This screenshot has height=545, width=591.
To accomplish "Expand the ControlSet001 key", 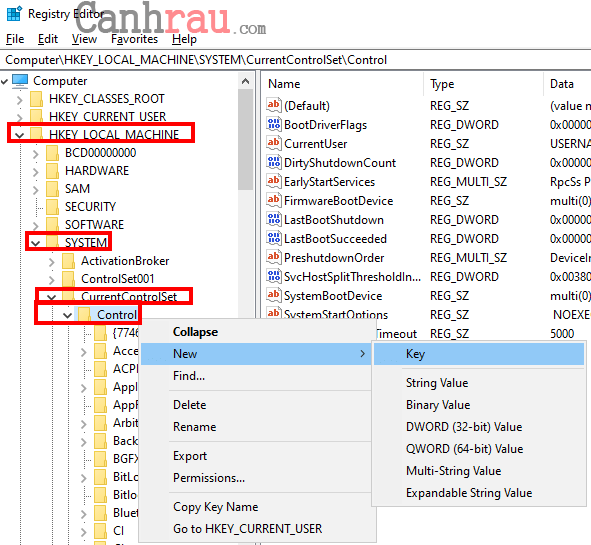I will tap(52, 280).
